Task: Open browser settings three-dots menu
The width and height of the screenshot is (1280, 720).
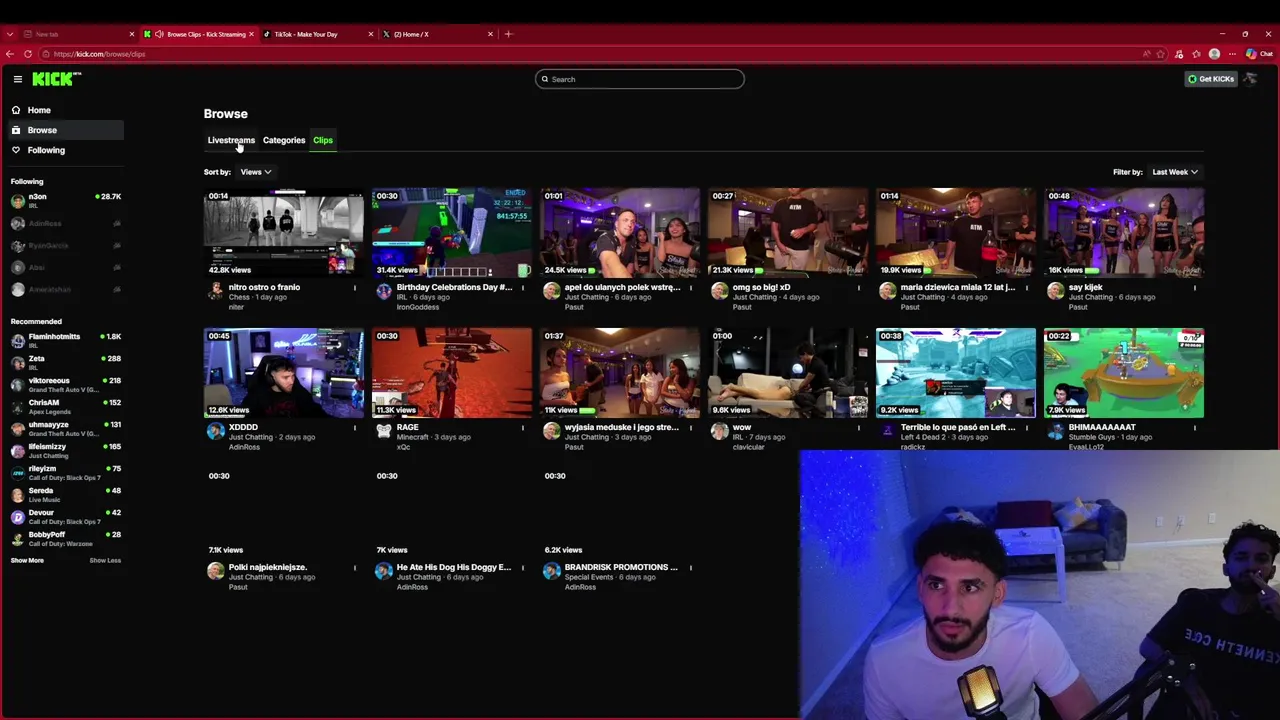Action: click(x=1233, y=54)
